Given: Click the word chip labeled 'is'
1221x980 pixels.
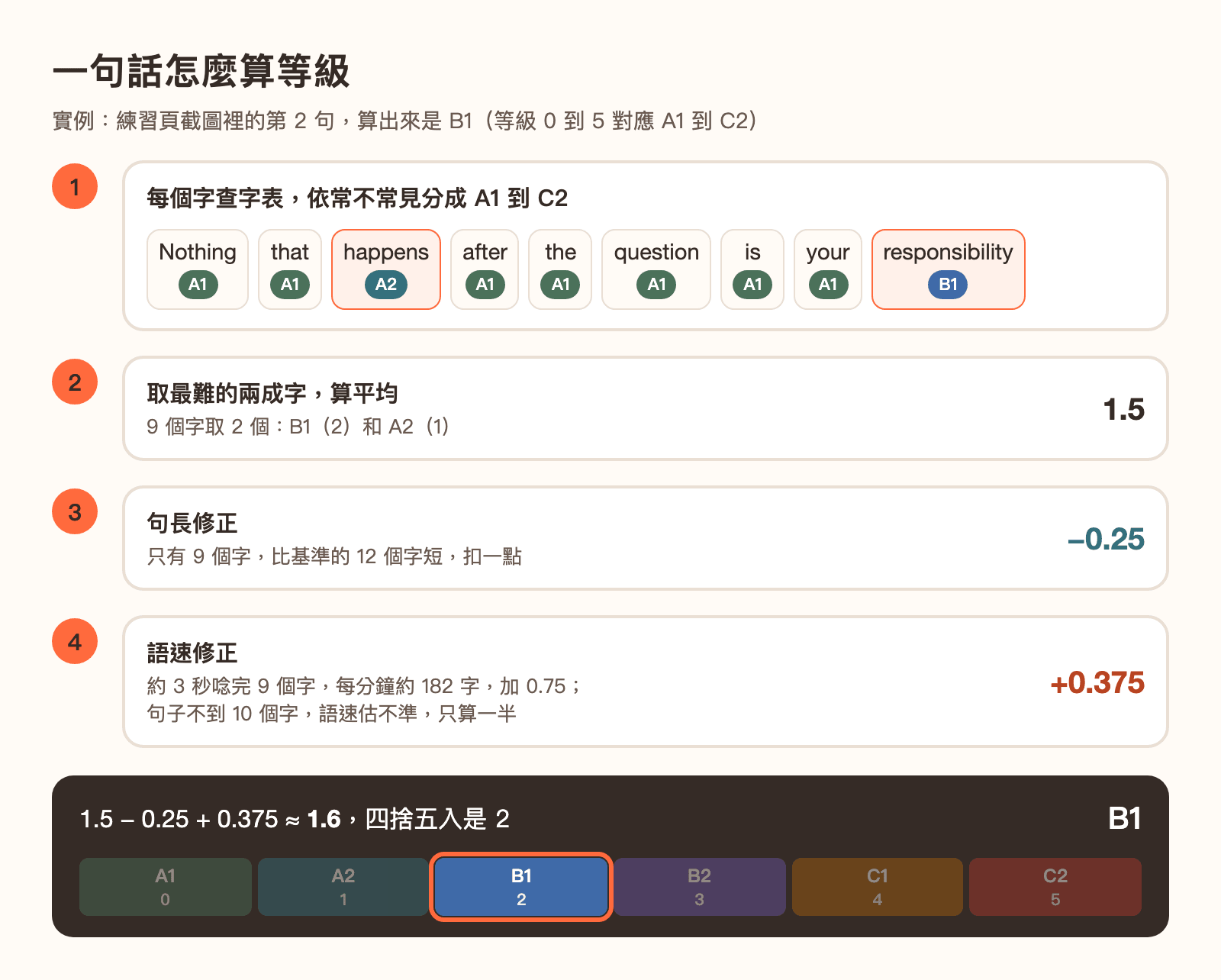Looking at the screenshot, I should click(x=752, y=269).
